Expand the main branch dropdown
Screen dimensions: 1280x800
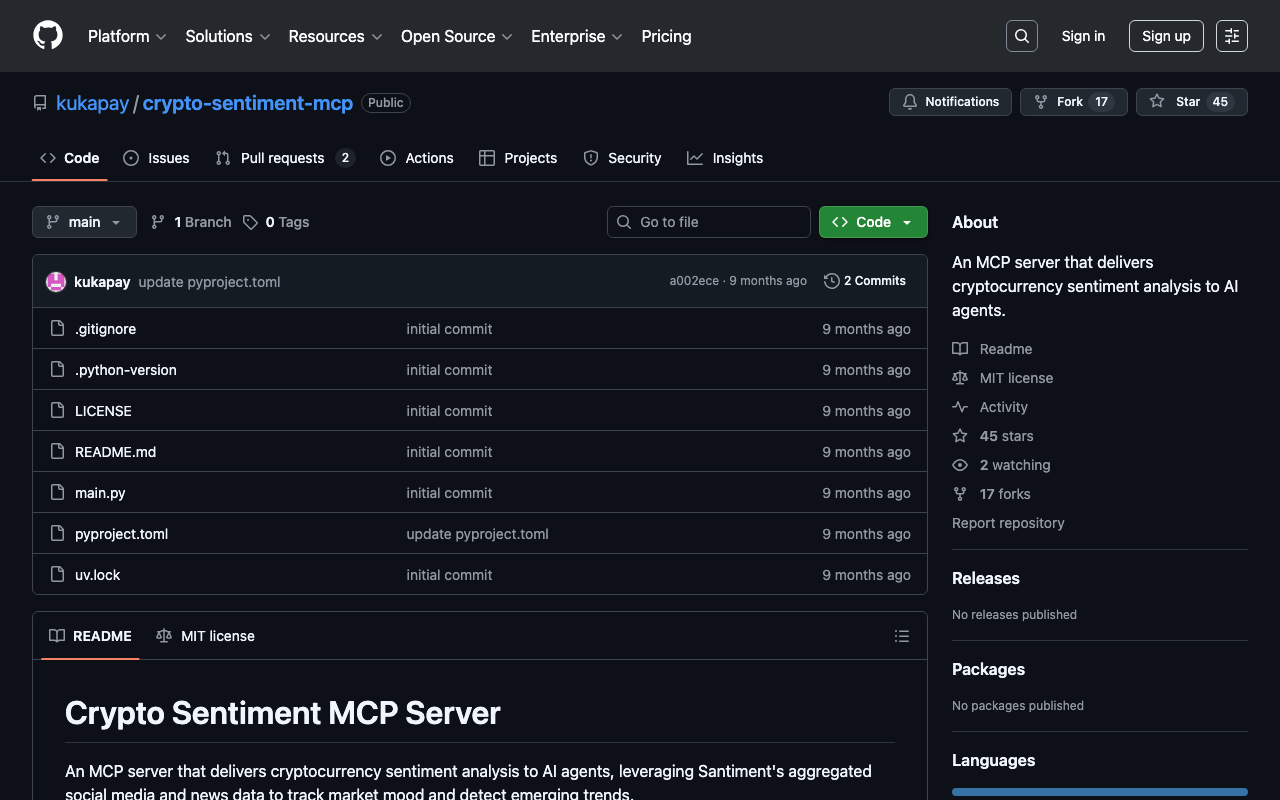coord(84,222)
